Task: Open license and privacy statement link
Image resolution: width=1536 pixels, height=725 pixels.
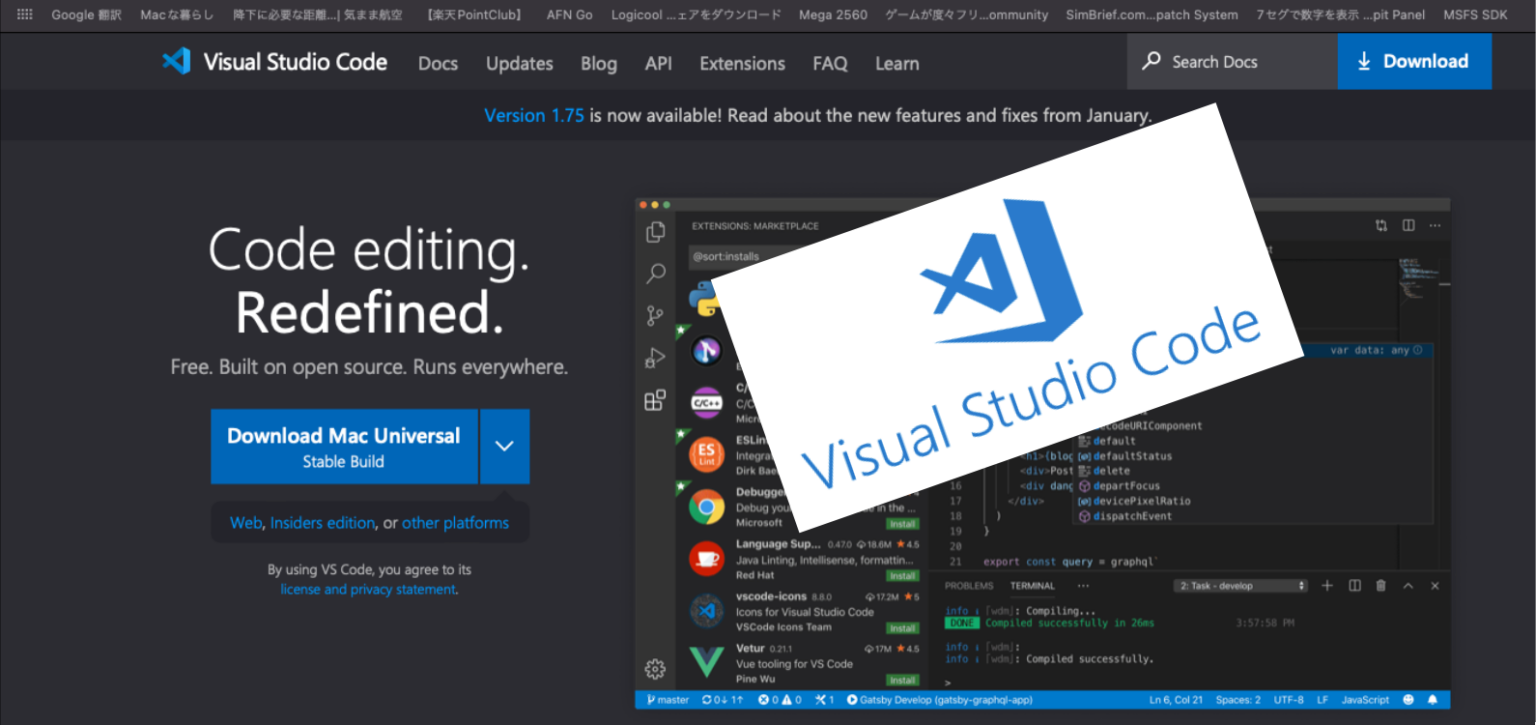Action: click(368, 589)
